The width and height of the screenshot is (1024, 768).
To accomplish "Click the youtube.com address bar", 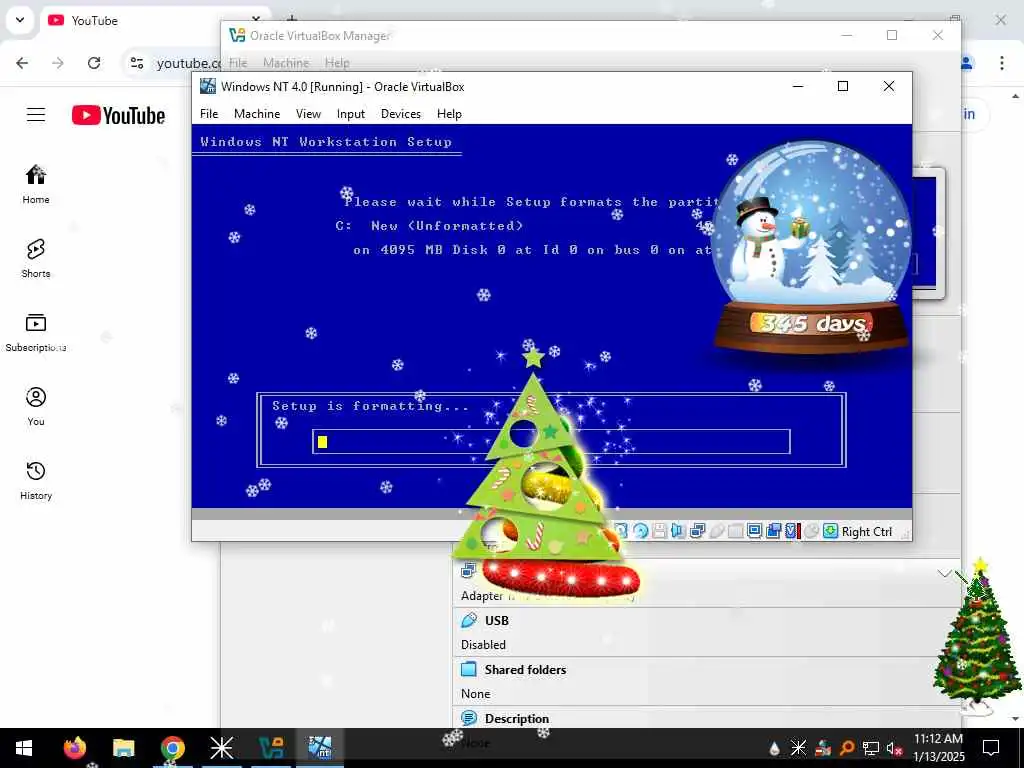I will coord(187,63).
